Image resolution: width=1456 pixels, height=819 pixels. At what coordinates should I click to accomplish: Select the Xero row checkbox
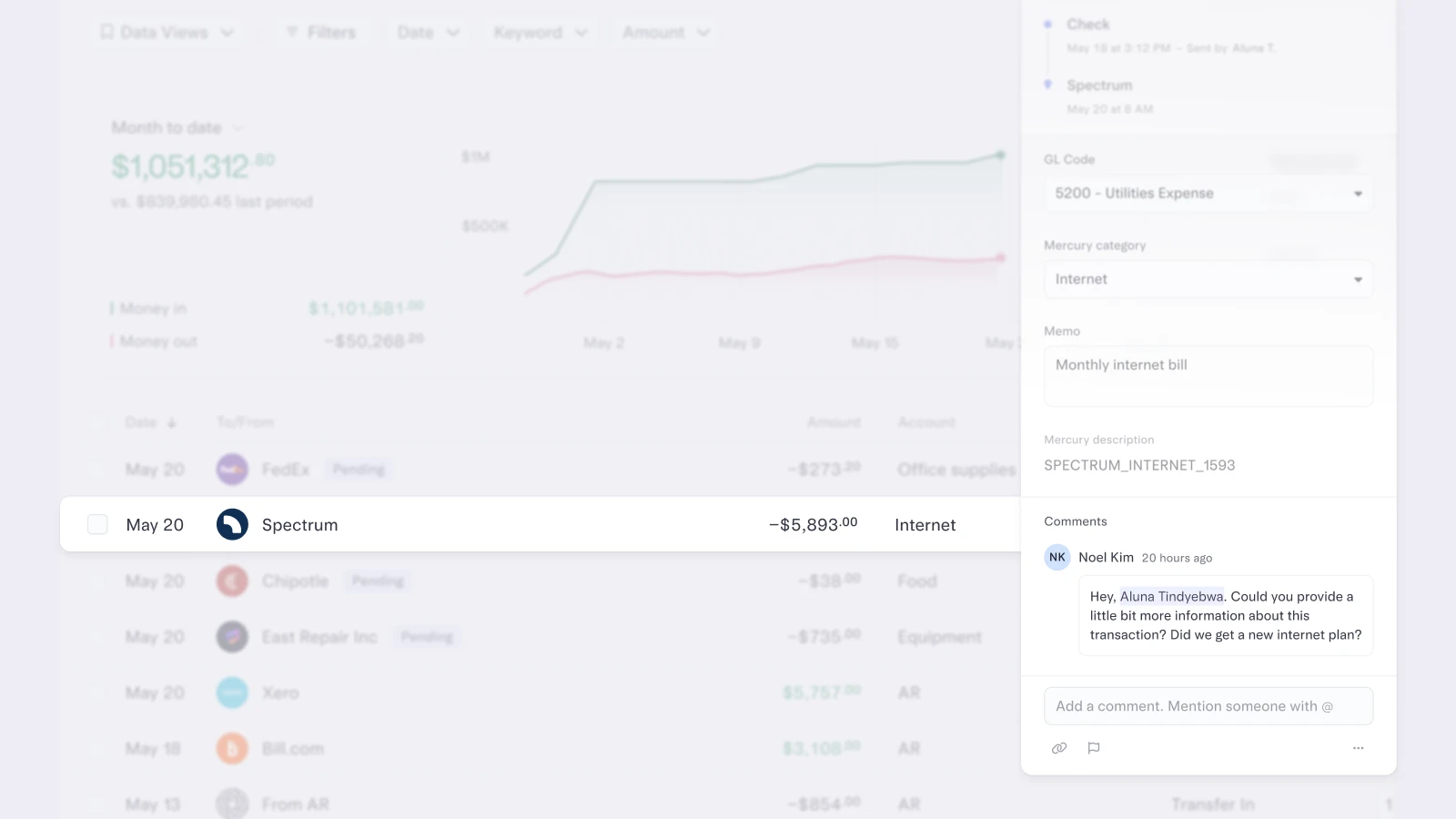click(x=97, y=693)
